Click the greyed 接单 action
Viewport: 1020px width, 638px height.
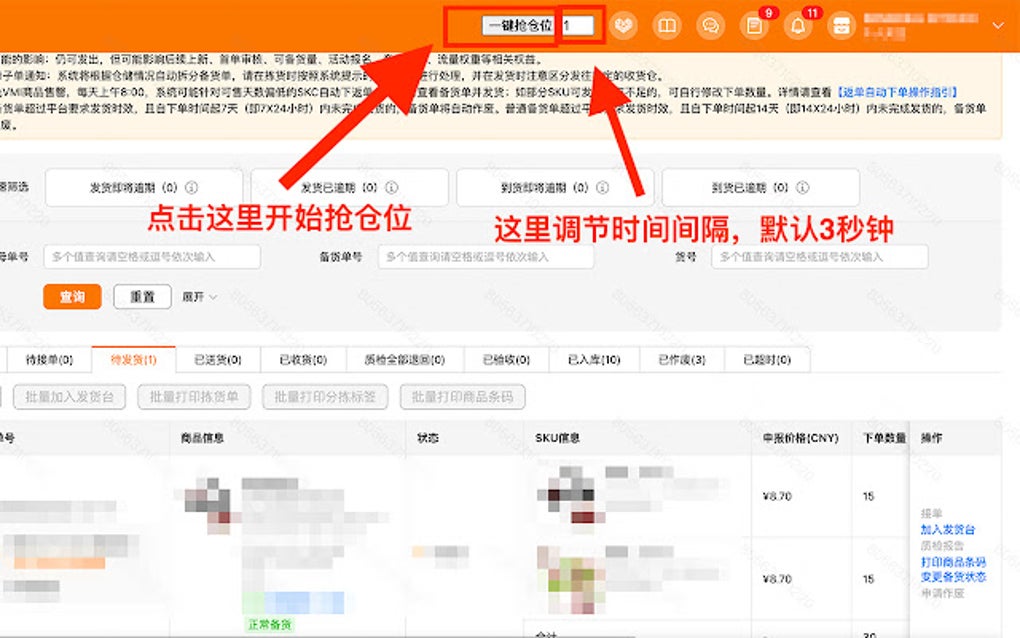932,513
